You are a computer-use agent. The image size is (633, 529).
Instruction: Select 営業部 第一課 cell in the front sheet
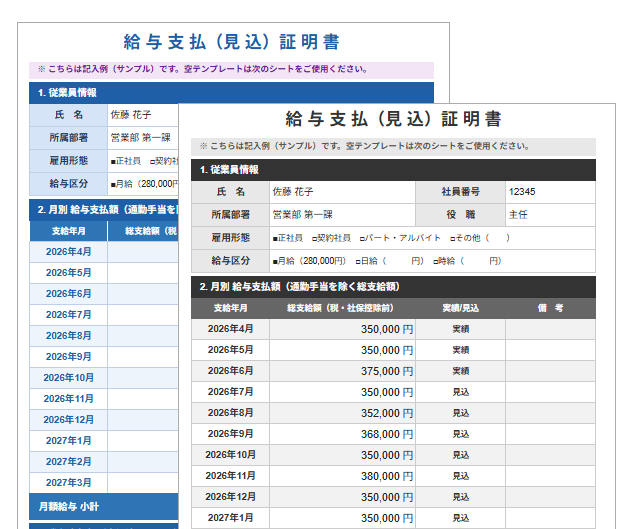tap(342, 215)
